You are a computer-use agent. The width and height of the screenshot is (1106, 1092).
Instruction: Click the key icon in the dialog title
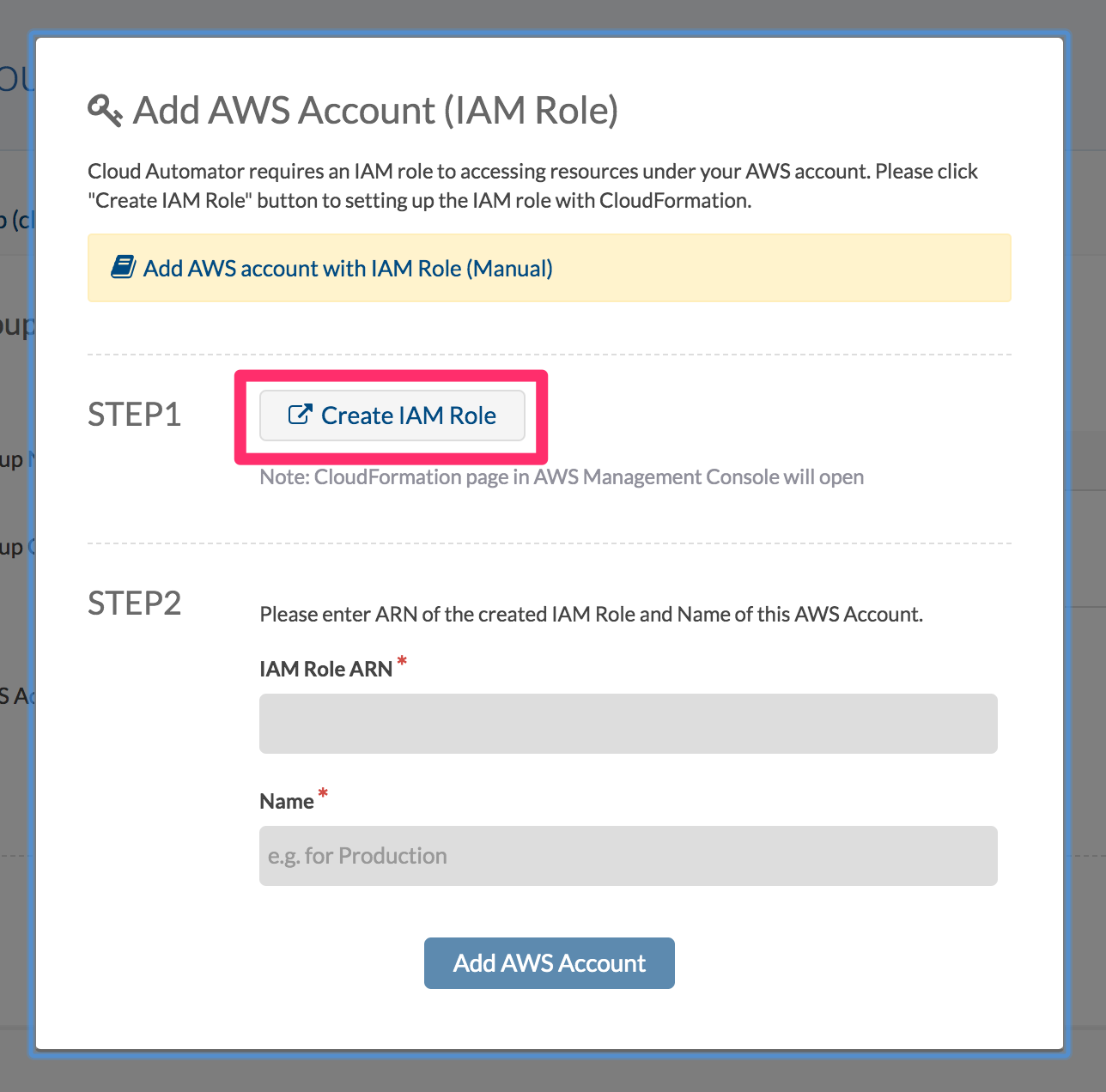point(106,111)
